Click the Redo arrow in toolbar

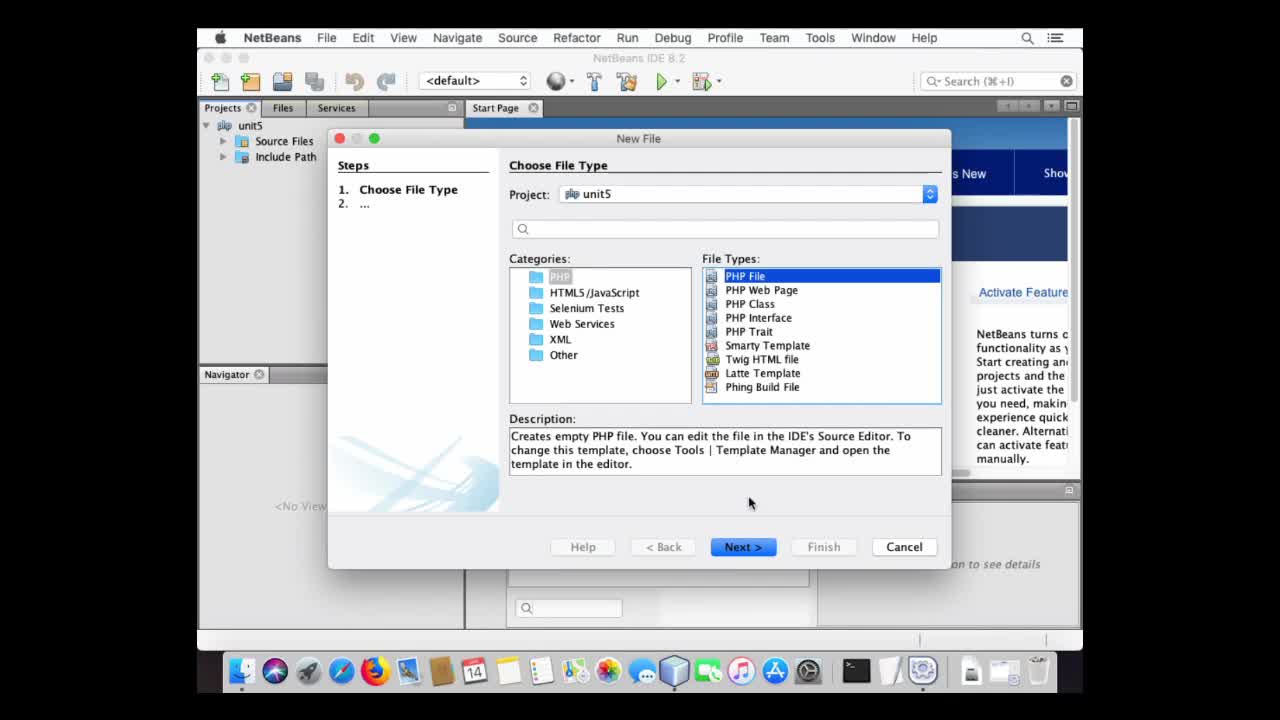click(x=386, y=81)
